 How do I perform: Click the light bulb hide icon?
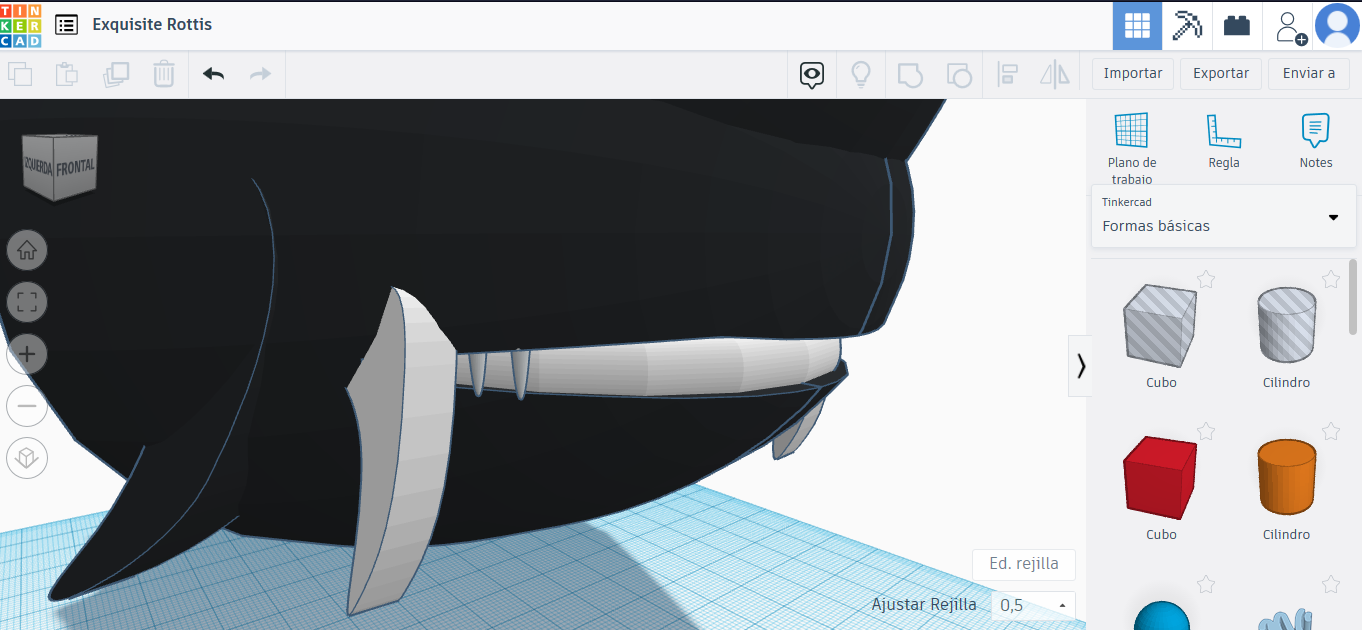coord(860,74)
